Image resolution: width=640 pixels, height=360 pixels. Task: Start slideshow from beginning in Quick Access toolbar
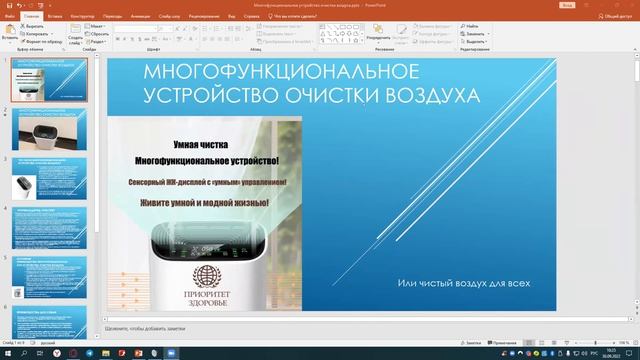tap(40, 5)
